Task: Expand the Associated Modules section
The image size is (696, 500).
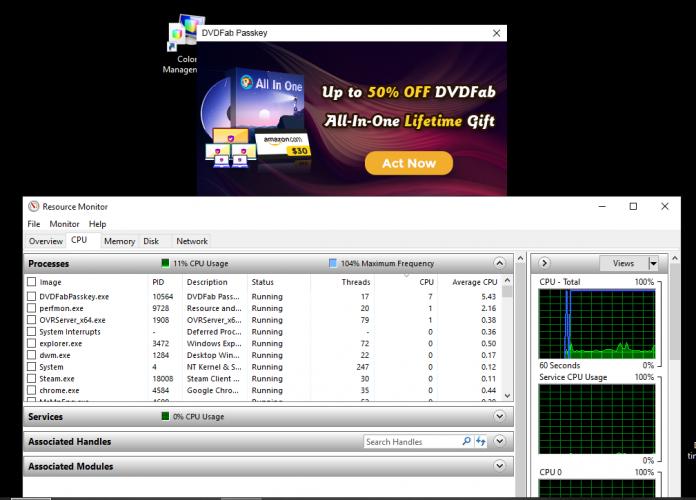Action: [x=499, y=466]
